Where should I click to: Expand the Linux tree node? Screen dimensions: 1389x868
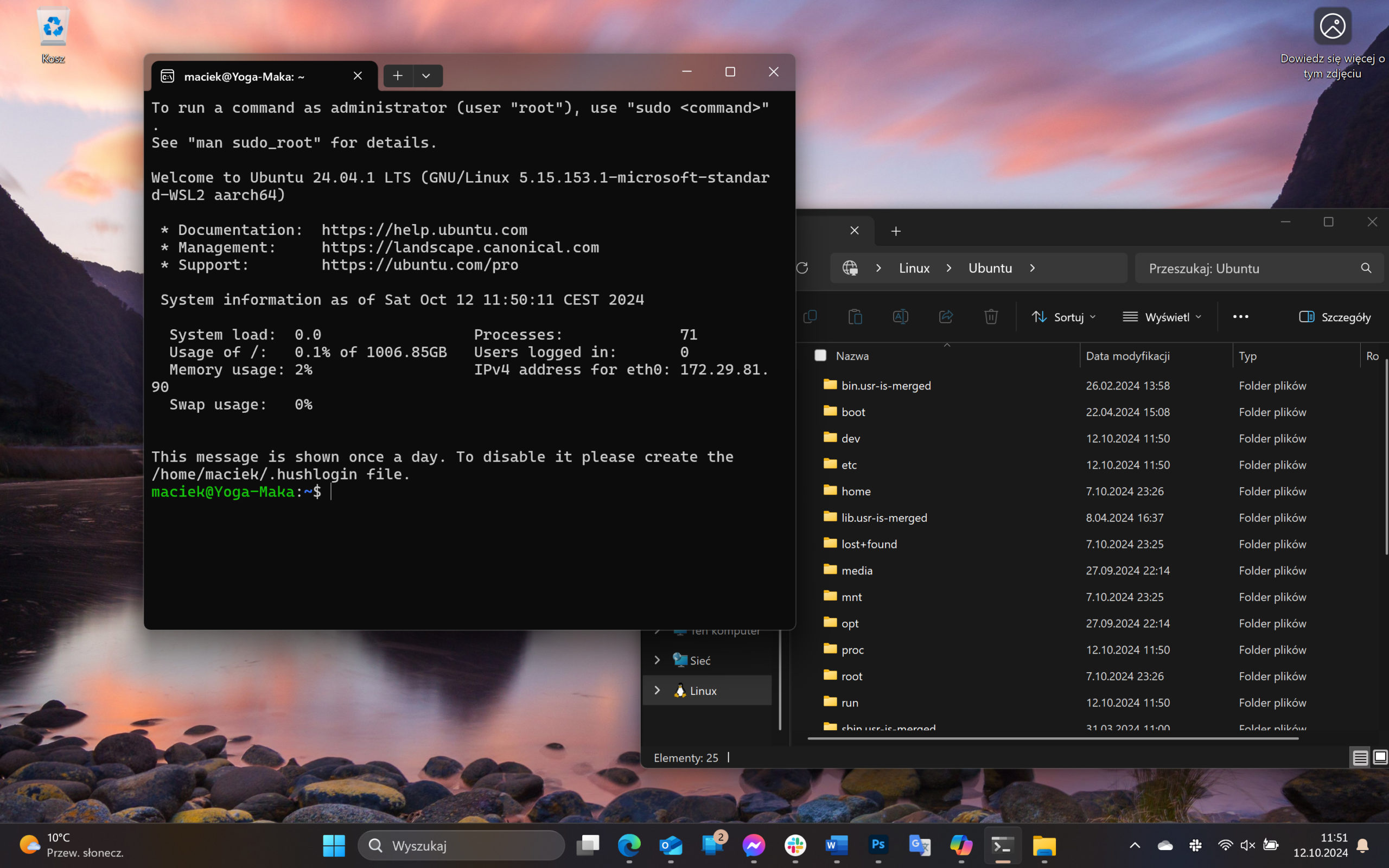[657, 690]
